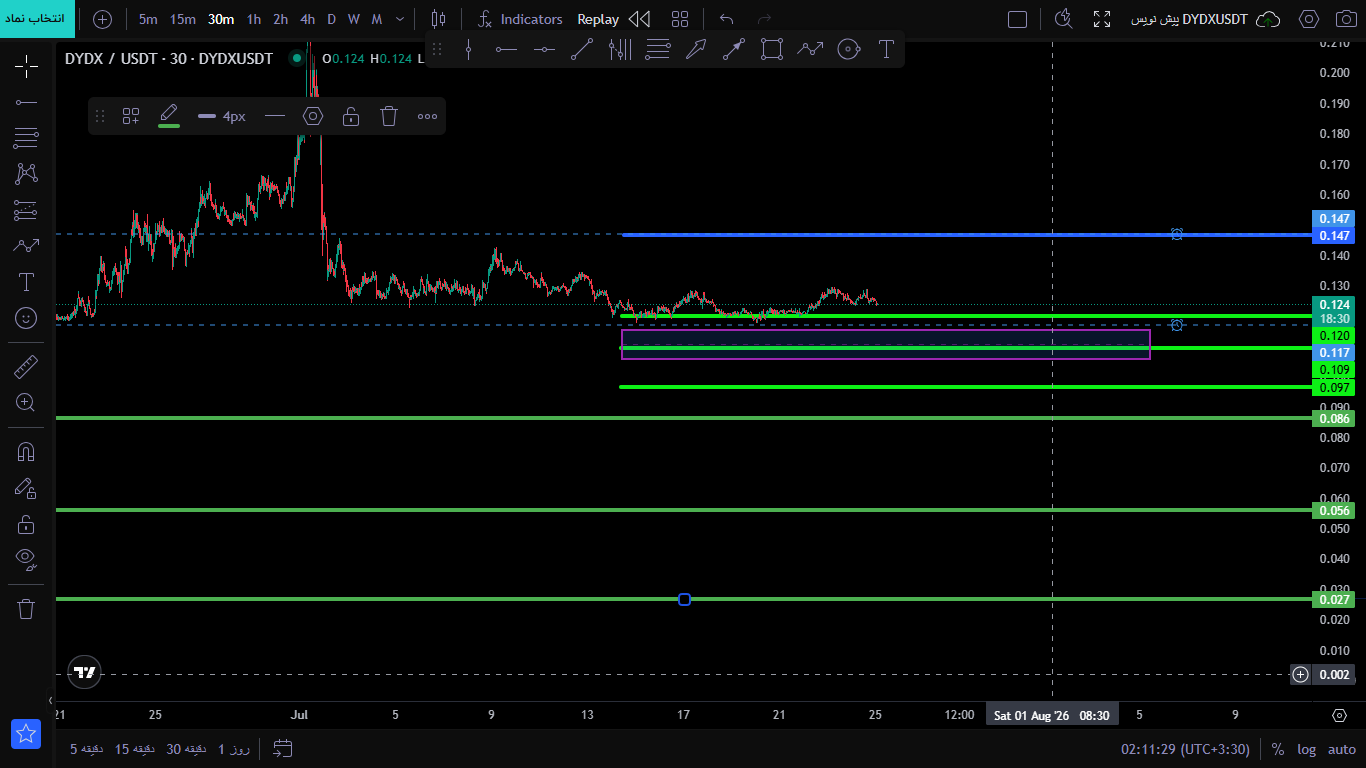
Task: Open more options for selected drawing
Action: pos(427,116)
